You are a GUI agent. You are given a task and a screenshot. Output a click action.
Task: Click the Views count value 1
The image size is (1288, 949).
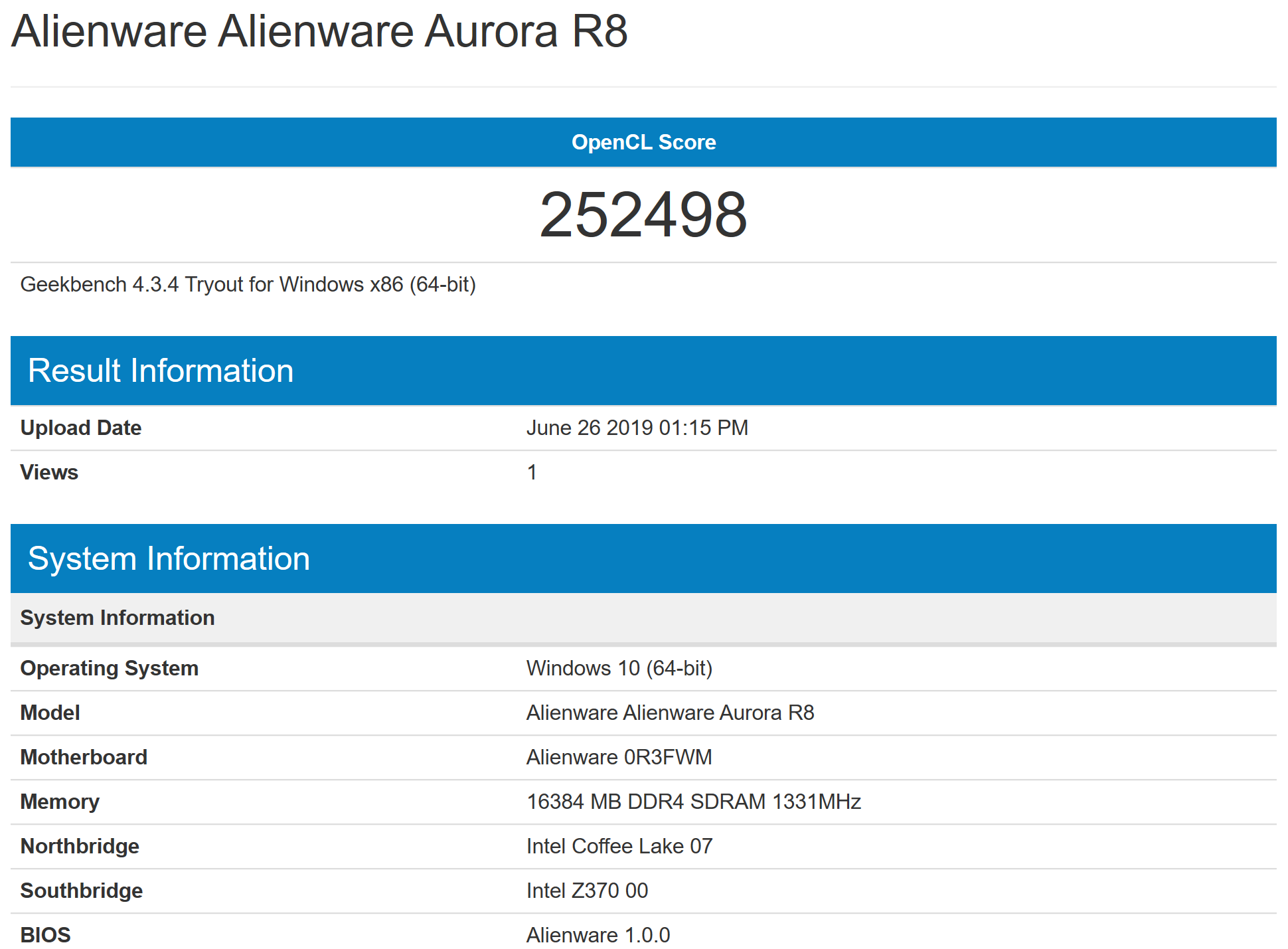[x=532, y=472]
